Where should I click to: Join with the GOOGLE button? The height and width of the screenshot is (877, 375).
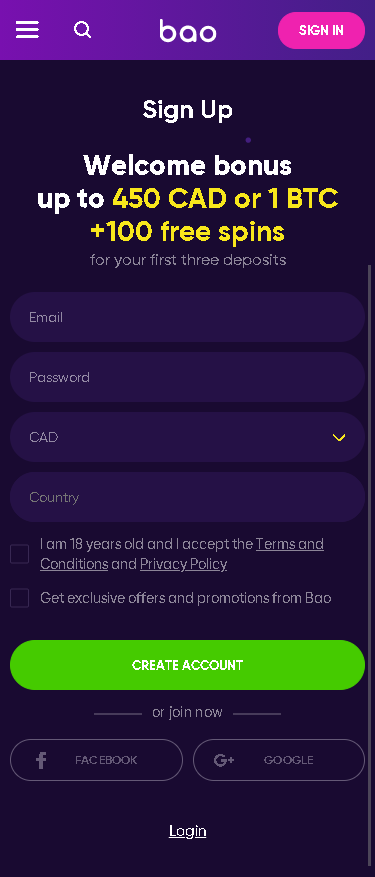point(279,760)
